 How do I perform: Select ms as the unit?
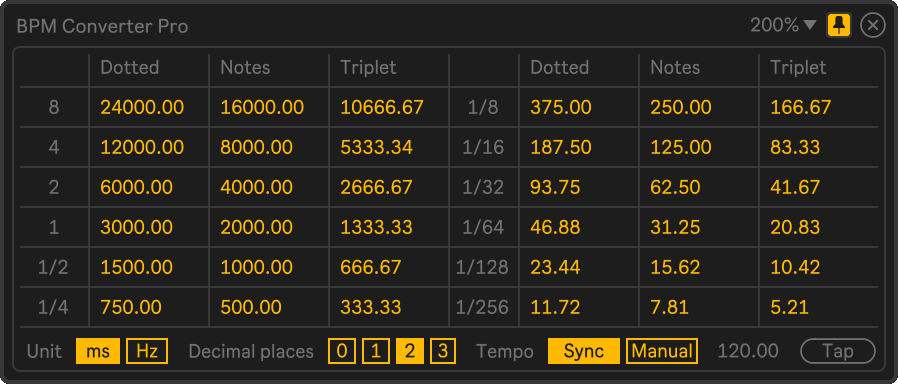[x=98, y=351]
